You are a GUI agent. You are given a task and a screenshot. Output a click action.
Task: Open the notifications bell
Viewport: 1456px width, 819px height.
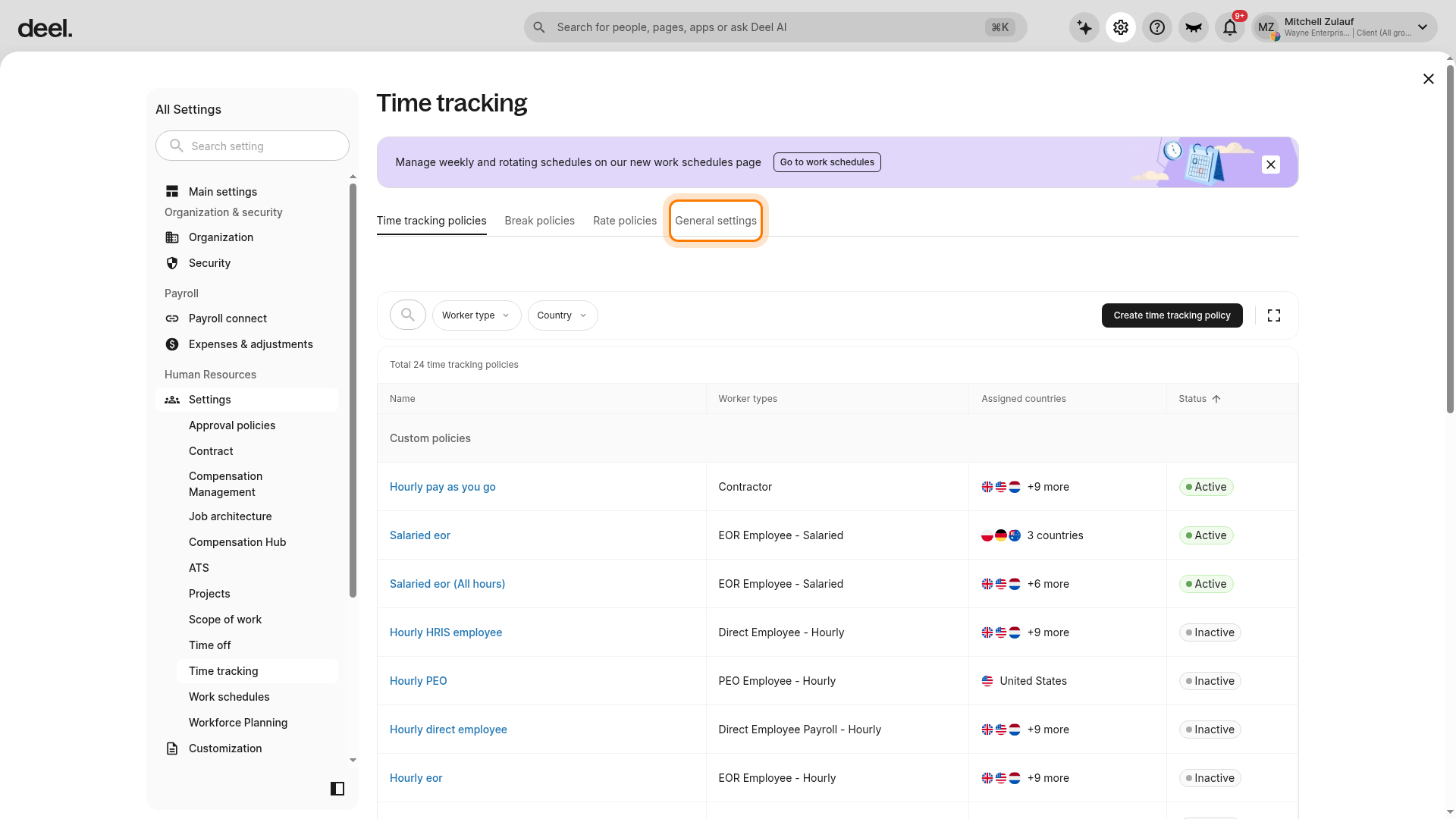[1230, 27]
